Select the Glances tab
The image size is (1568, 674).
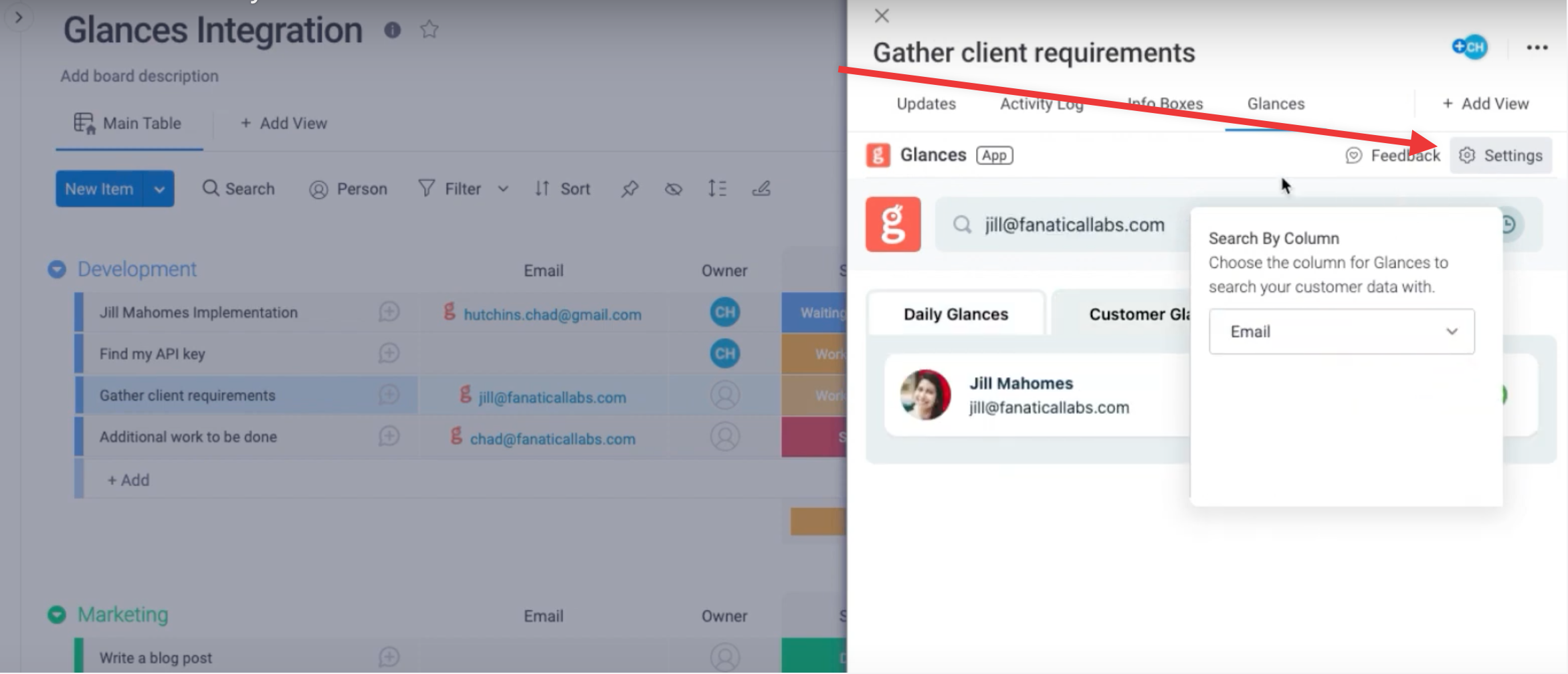(x=1276, y=104)
